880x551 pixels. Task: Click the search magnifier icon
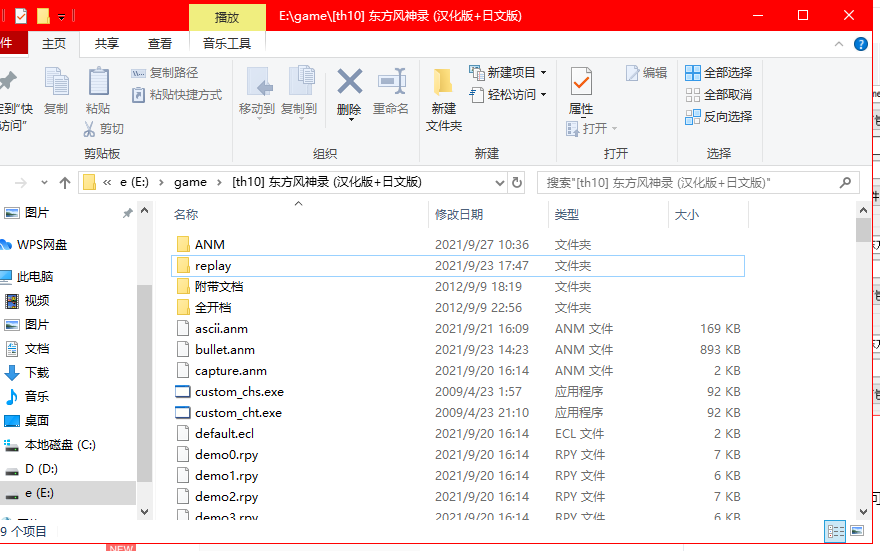(x=845, y=182)
